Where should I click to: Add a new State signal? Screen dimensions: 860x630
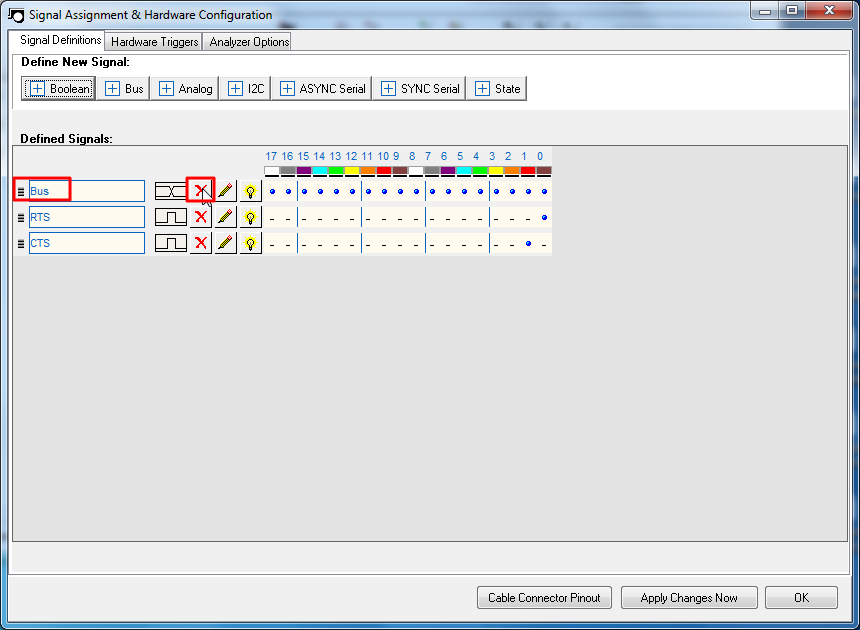click(497, 88)
